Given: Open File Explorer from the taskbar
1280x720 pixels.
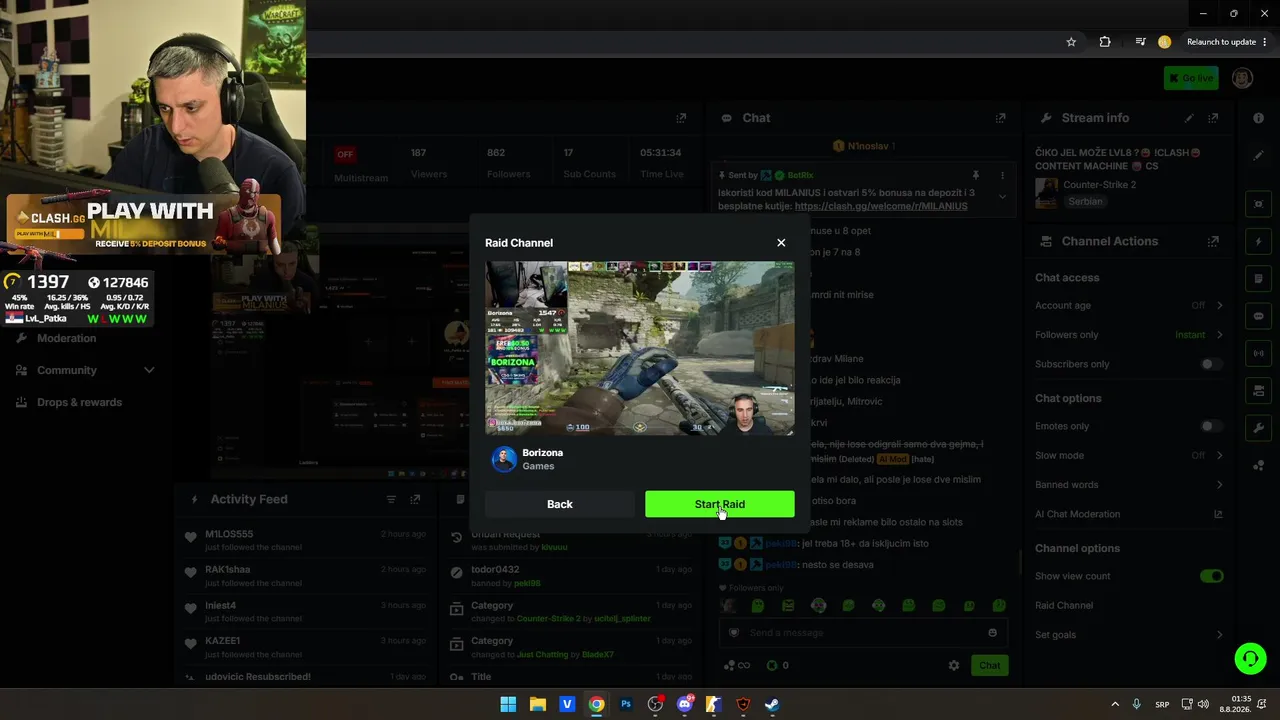Looking at the screenshot, I should coord(537,704).
